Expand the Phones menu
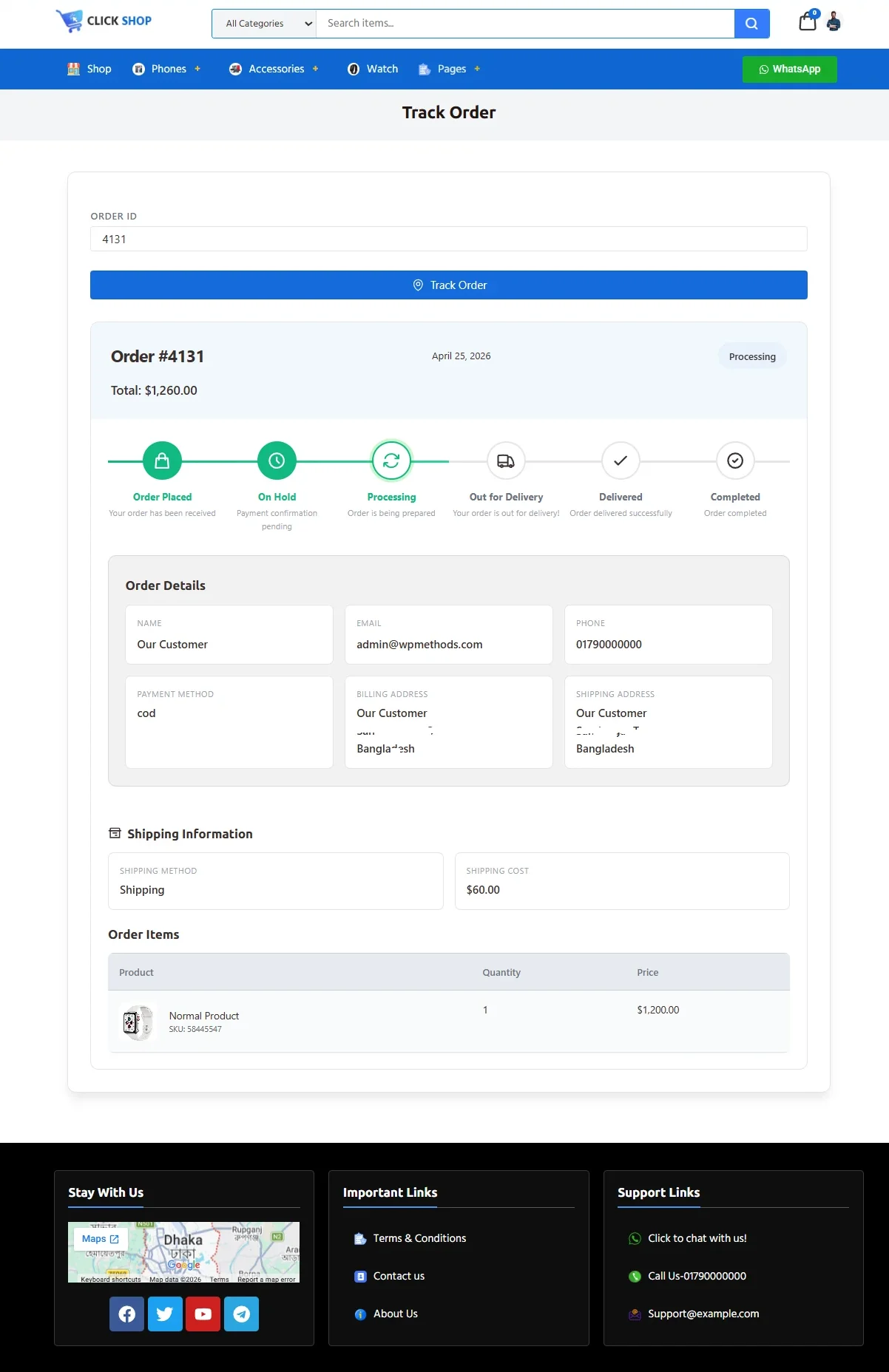 tap(168, 69)
